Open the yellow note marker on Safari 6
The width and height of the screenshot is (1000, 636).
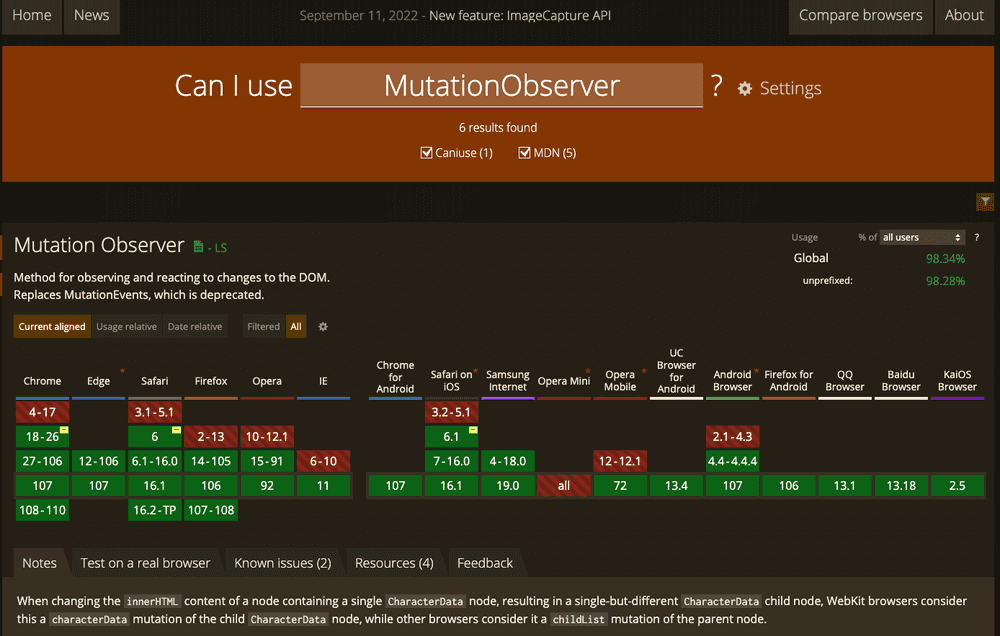tap(176, 429)
